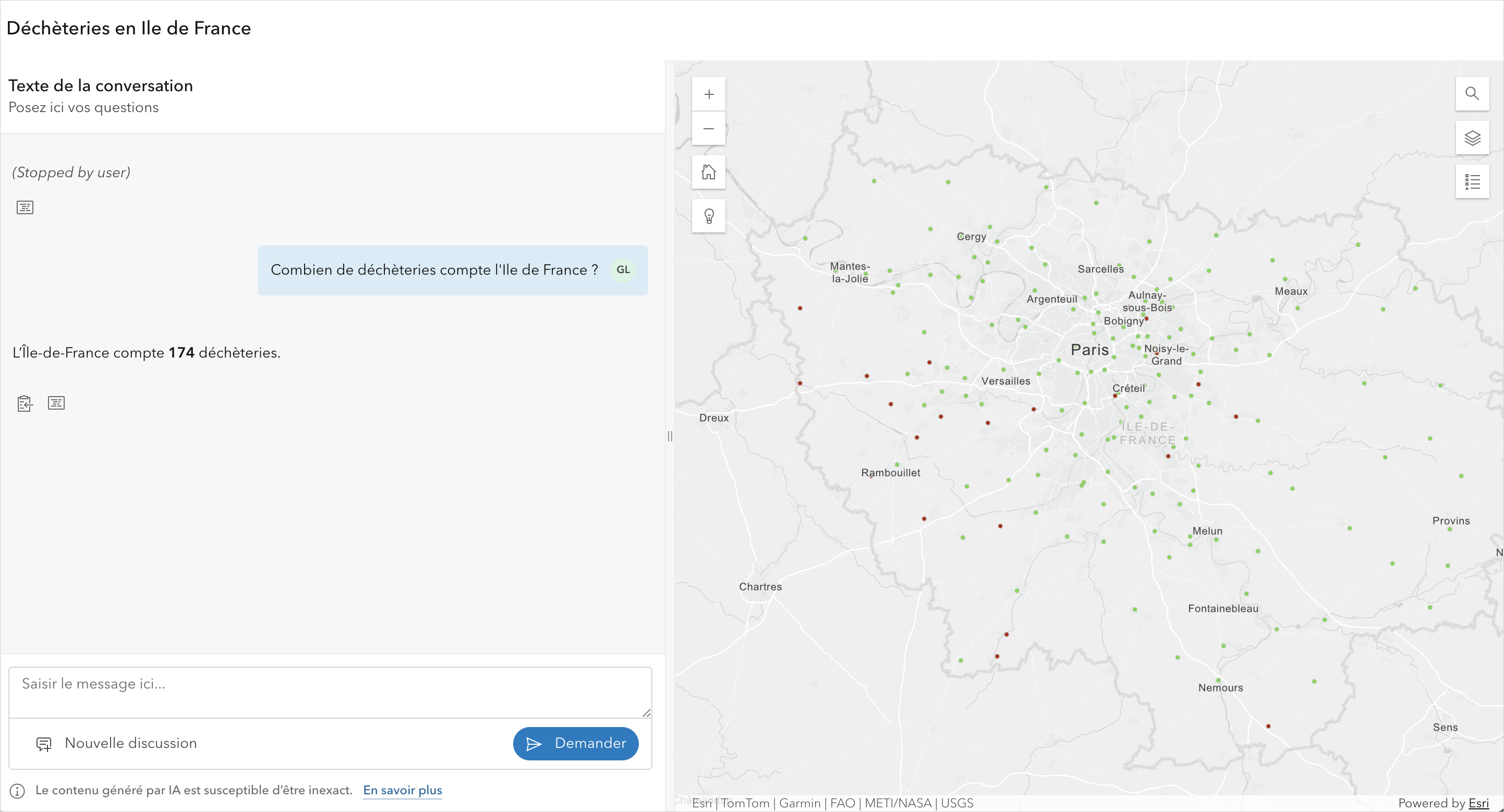Click the AI content info icon

[x=18, y=791]
